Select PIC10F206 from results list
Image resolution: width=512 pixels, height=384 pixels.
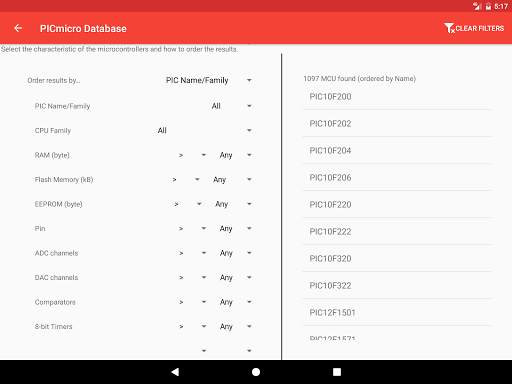(x=397, y=178)
